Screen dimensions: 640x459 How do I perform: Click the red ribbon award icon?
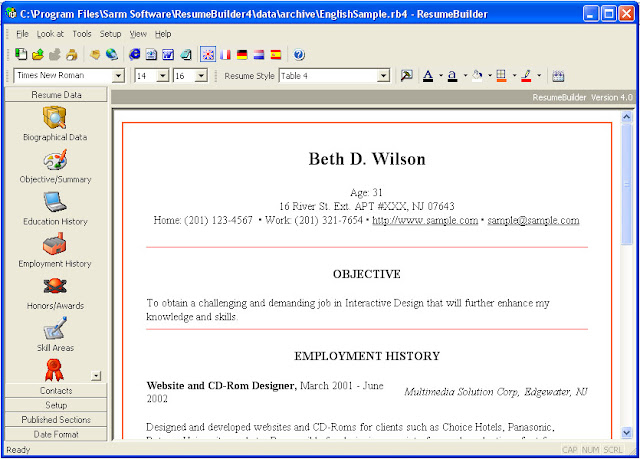[x=54, y=370]
